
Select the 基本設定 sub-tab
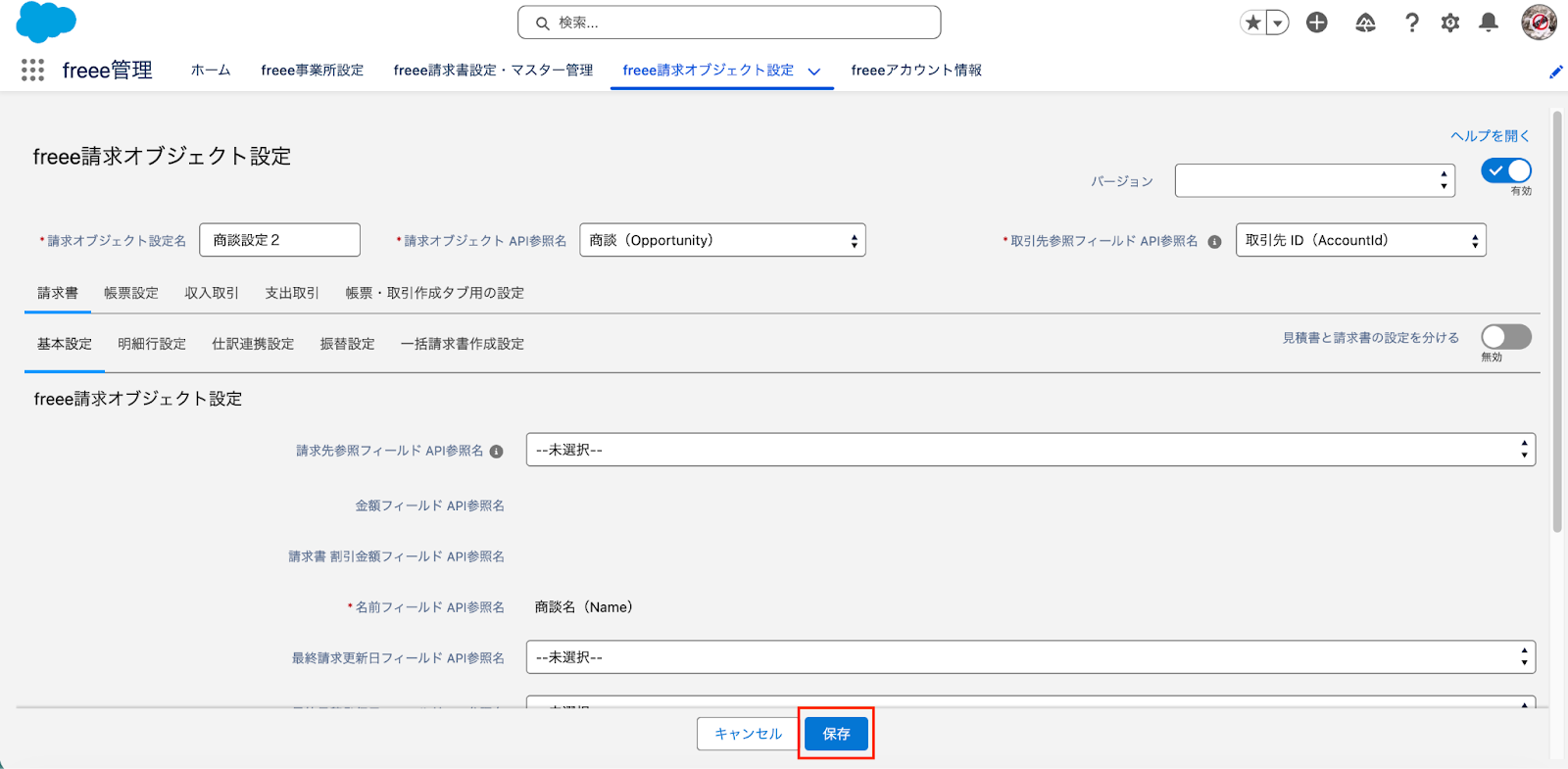(x=65, y=344)
